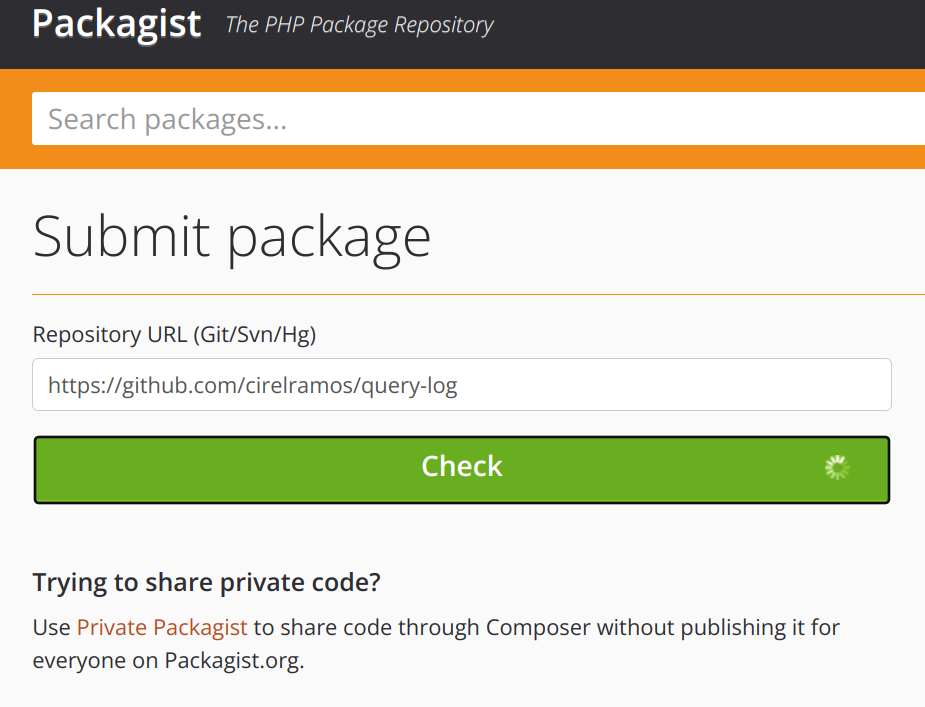
Task: Click the orange divider under Submit package
Action: click(478, 295)
